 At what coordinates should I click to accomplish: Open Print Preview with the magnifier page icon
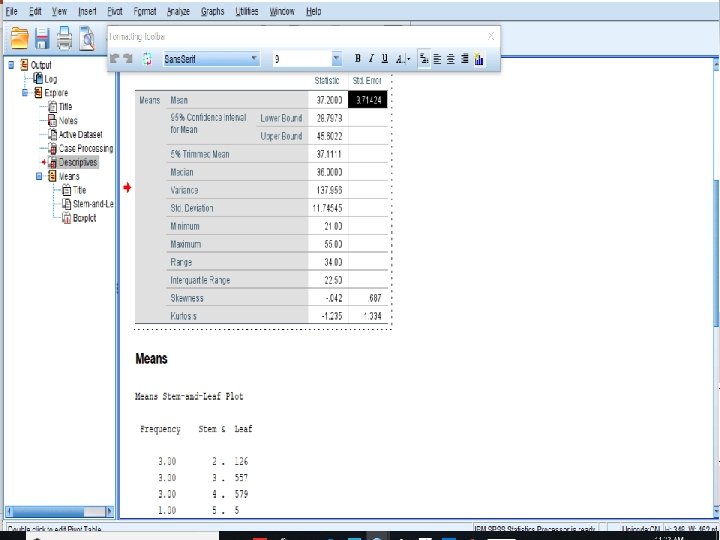87,39
